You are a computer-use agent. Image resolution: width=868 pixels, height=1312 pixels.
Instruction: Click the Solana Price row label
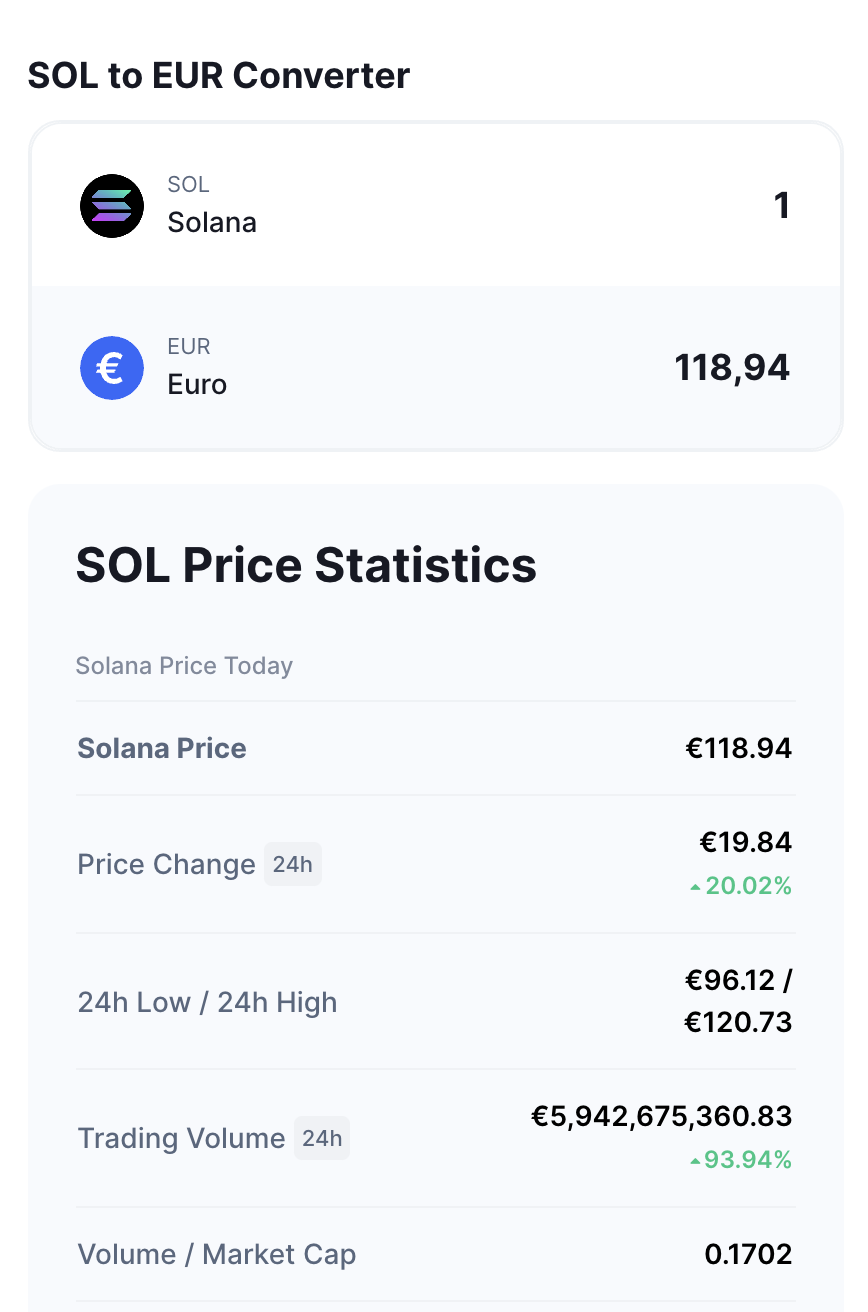click(162, 748)
